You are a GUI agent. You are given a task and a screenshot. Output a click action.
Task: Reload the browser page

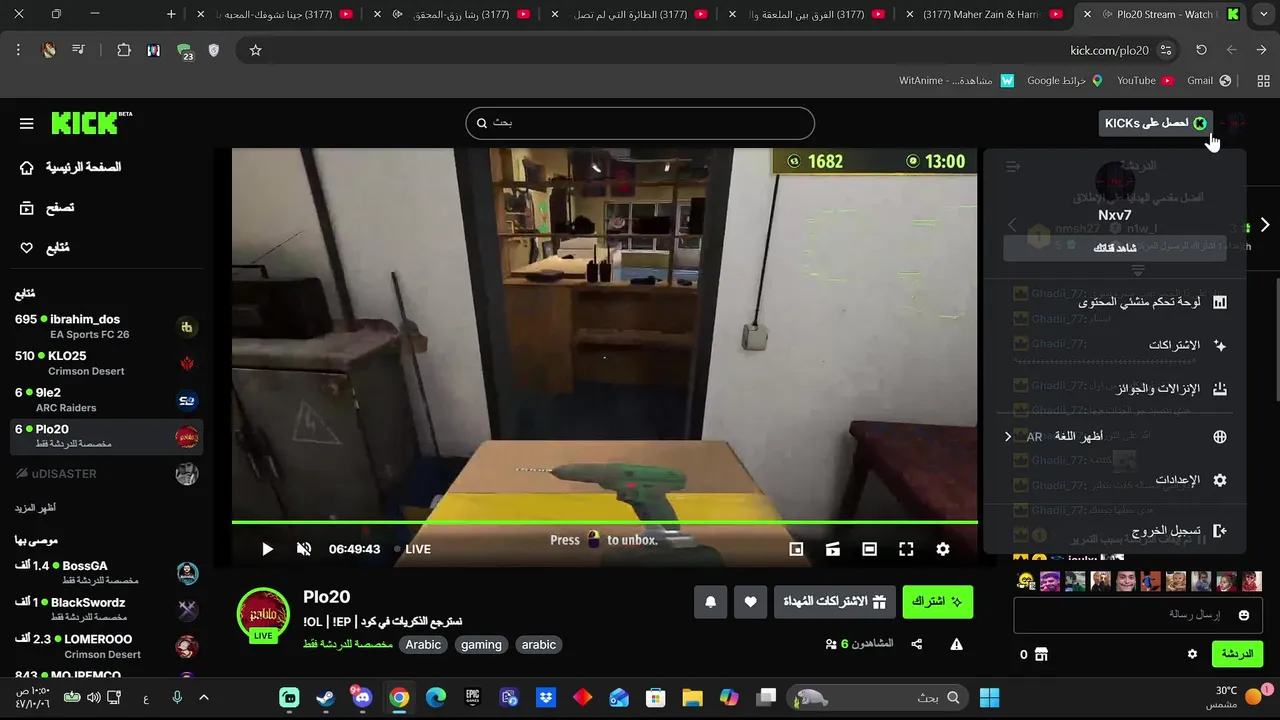[1201, 50]
